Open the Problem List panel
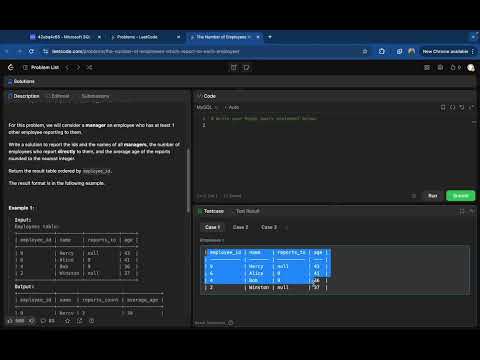 click(x=41, y=67)
